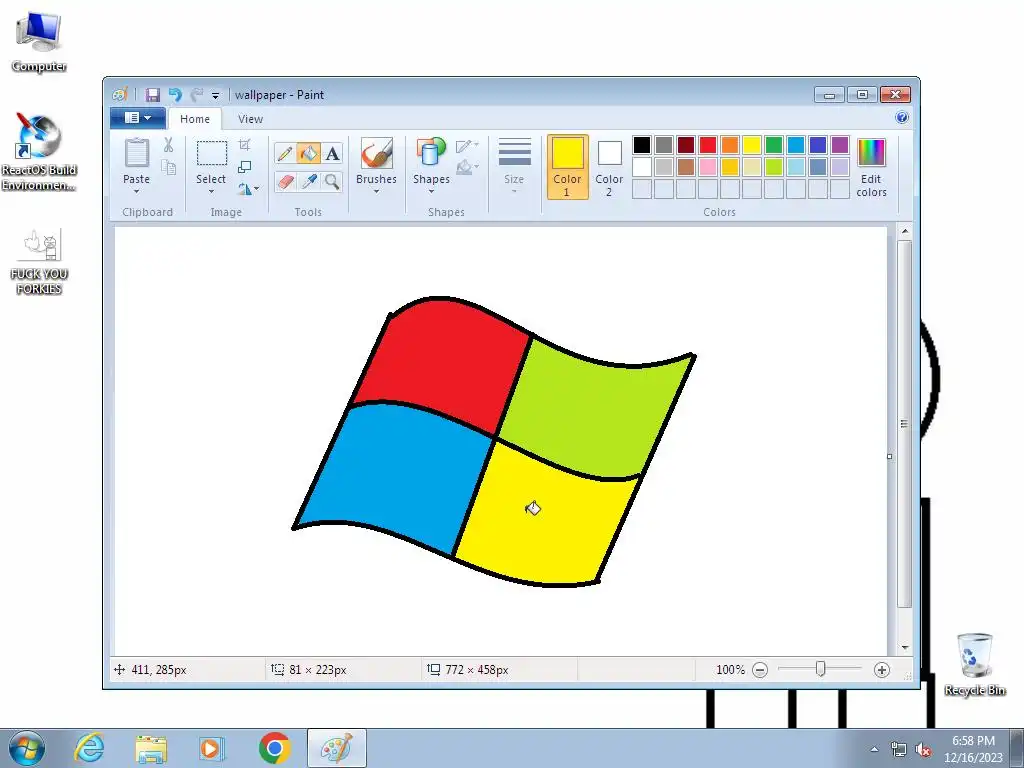Click the Brushes button icon
This screenshot has height=768, width=1024.
coord(377,153)
